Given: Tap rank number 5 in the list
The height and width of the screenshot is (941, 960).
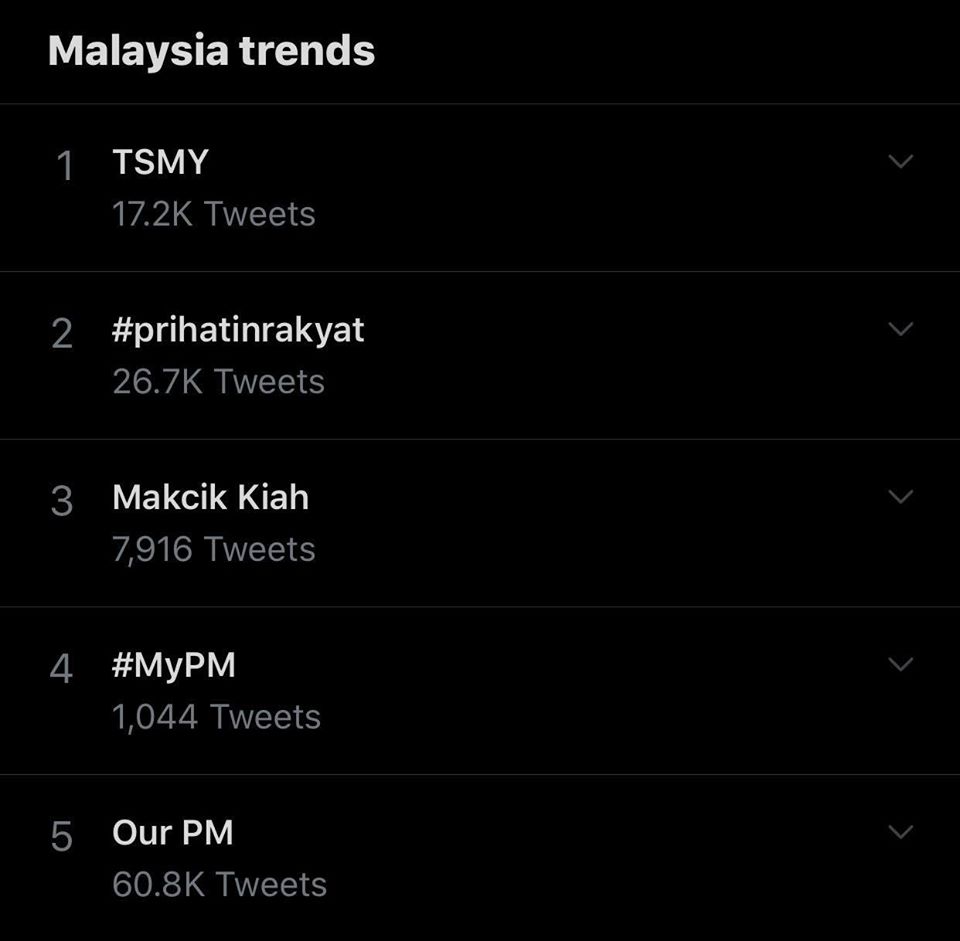Looking at the screenshot, I should [x=62, y=836].
